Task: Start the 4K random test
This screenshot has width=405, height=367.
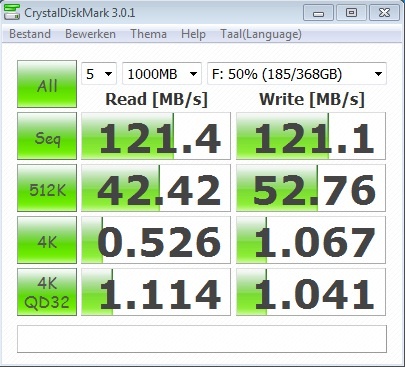Action: tap(47, 240)
